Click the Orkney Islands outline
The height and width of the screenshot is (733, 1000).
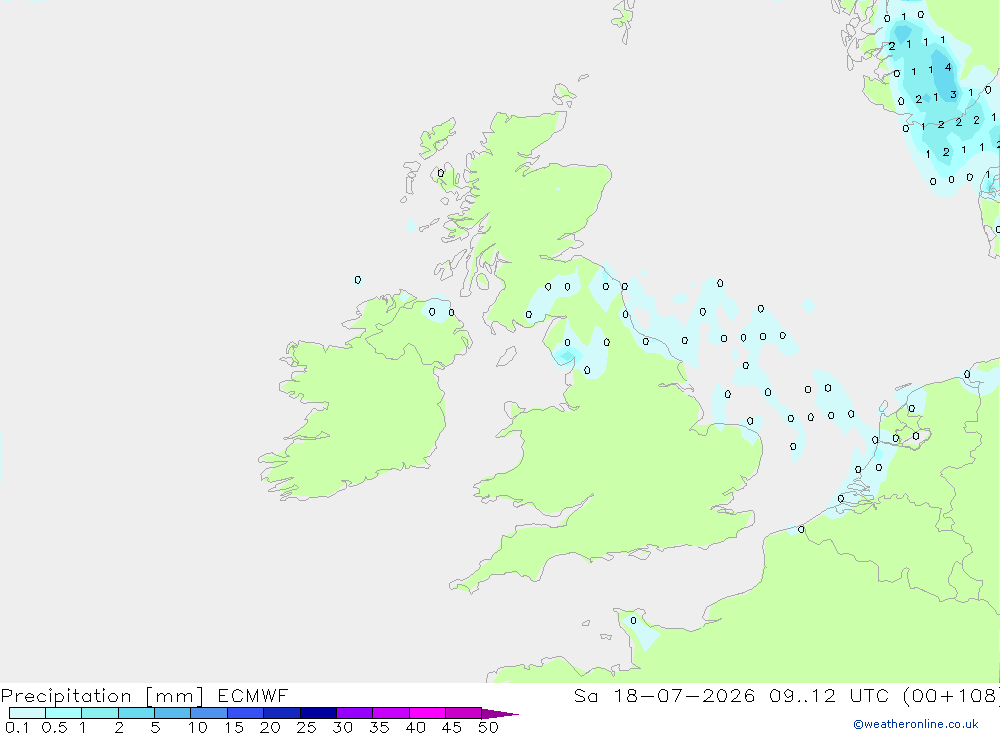[566, 94]
